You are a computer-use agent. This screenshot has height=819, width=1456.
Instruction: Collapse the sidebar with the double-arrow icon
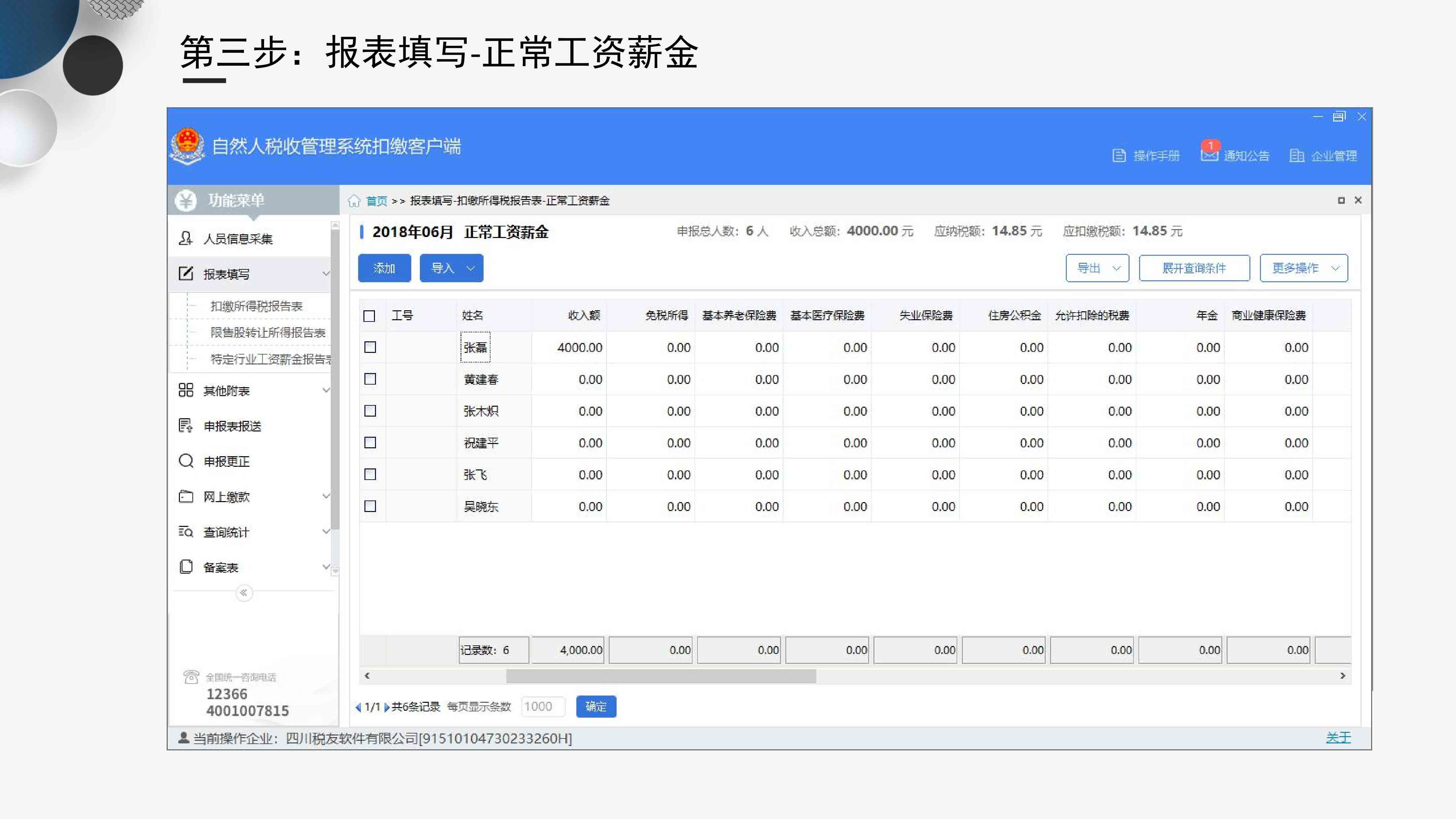click(244, 592)
